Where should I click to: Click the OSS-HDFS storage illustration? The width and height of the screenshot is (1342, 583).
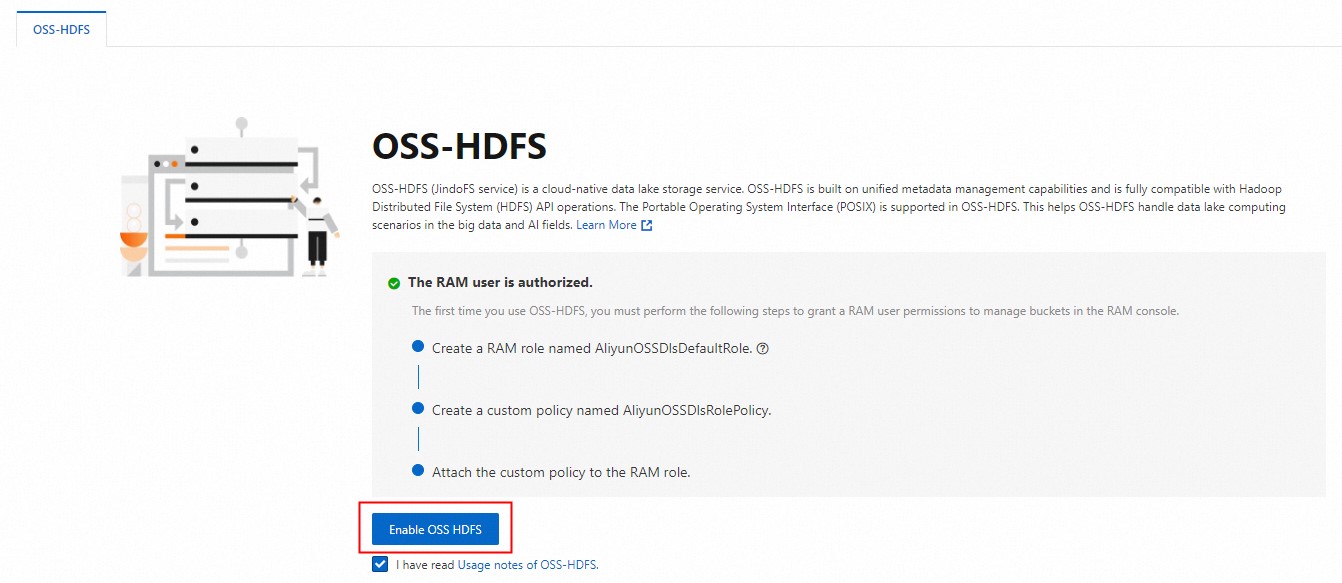coord(230,197)
